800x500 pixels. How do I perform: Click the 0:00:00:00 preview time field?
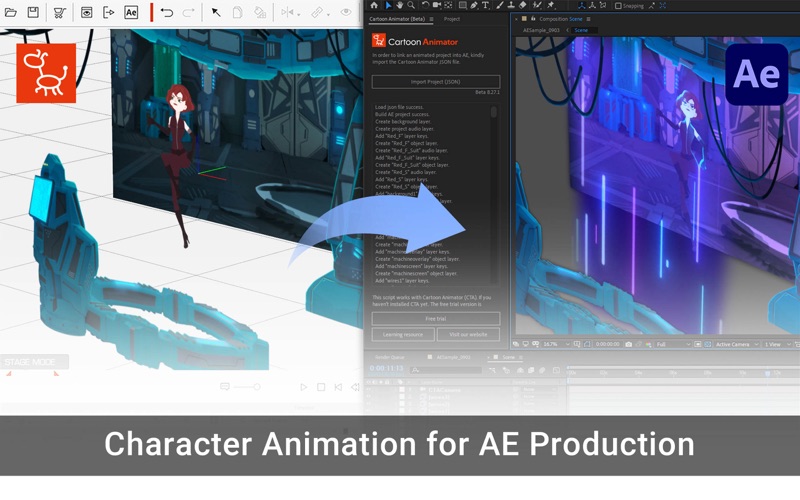pos(608,344)
